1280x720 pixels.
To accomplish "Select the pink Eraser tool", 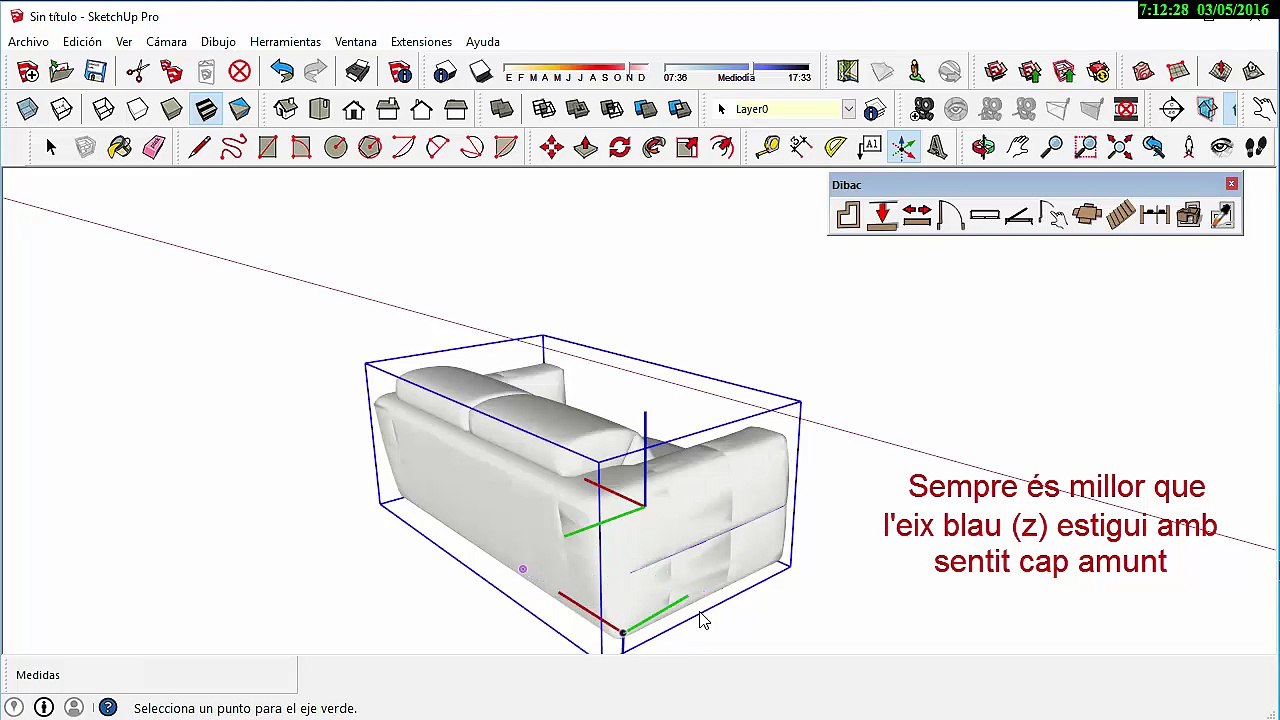I will (x=153, y=148).
